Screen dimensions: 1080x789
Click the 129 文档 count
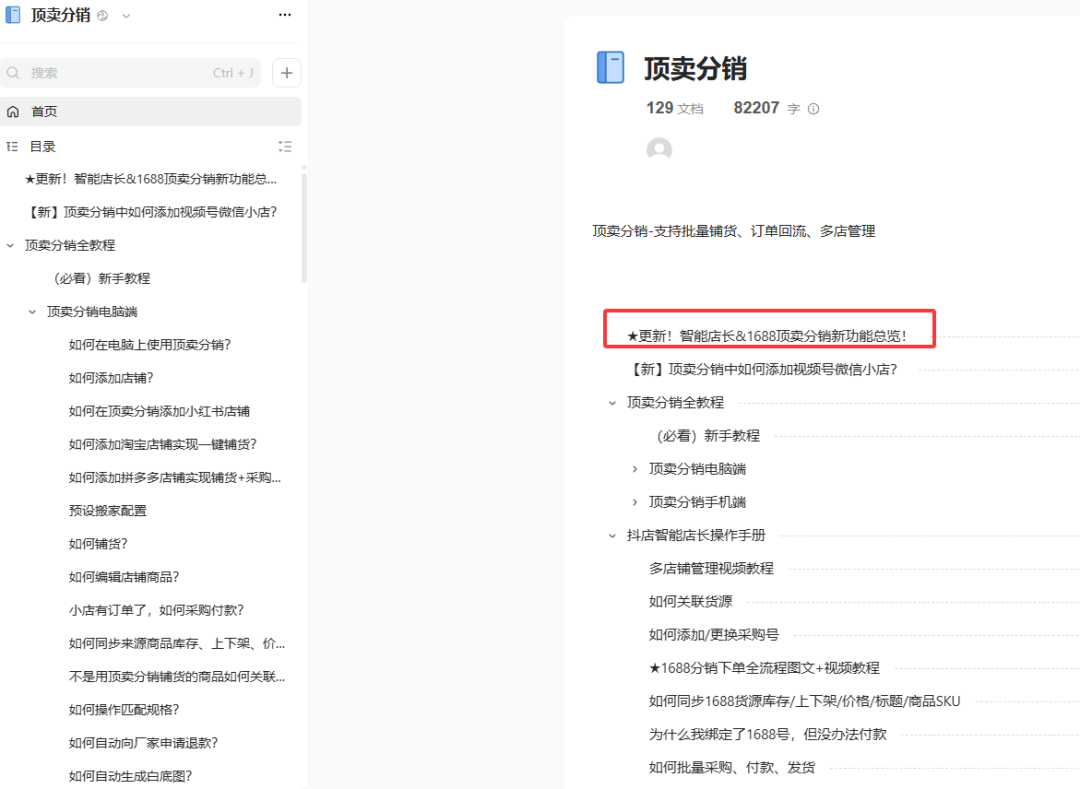(x=674, y=108)
